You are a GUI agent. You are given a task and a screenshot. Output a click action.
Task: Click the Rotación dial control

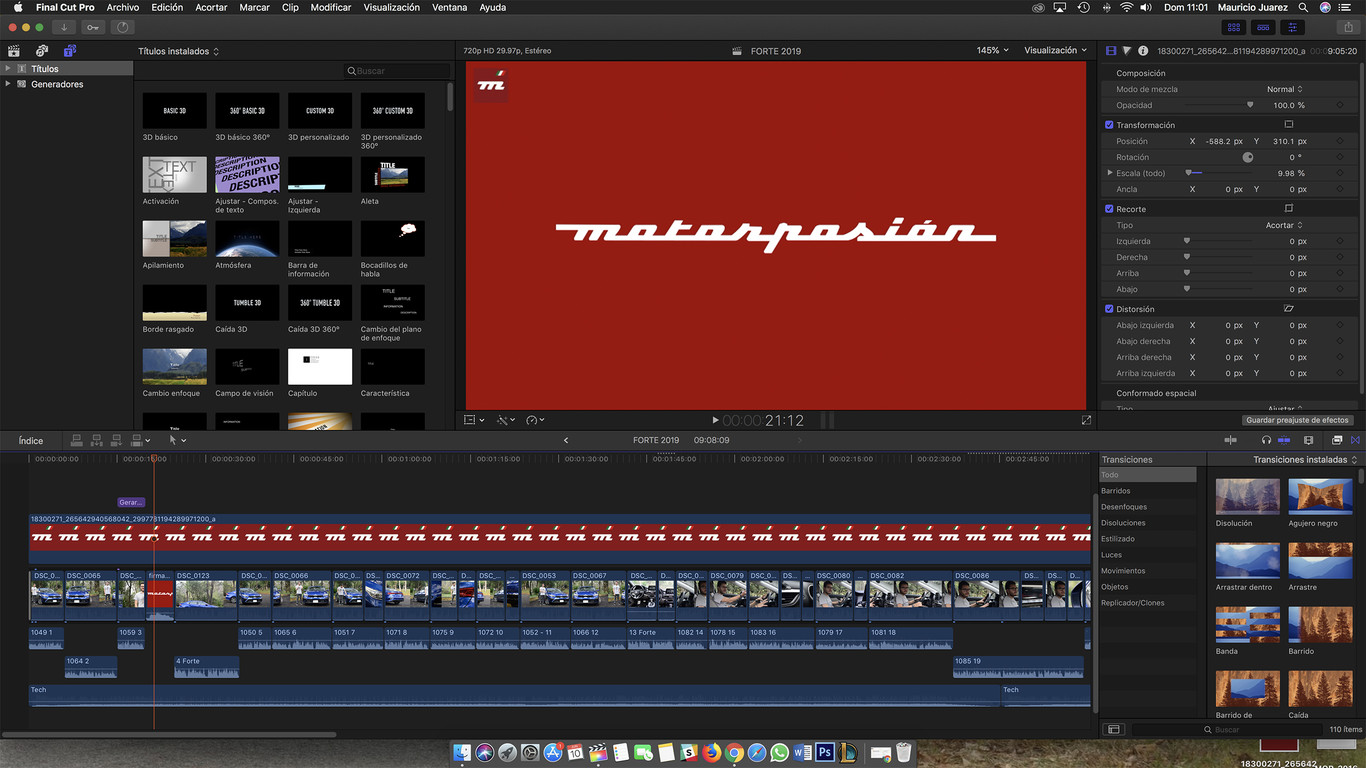1248,157
